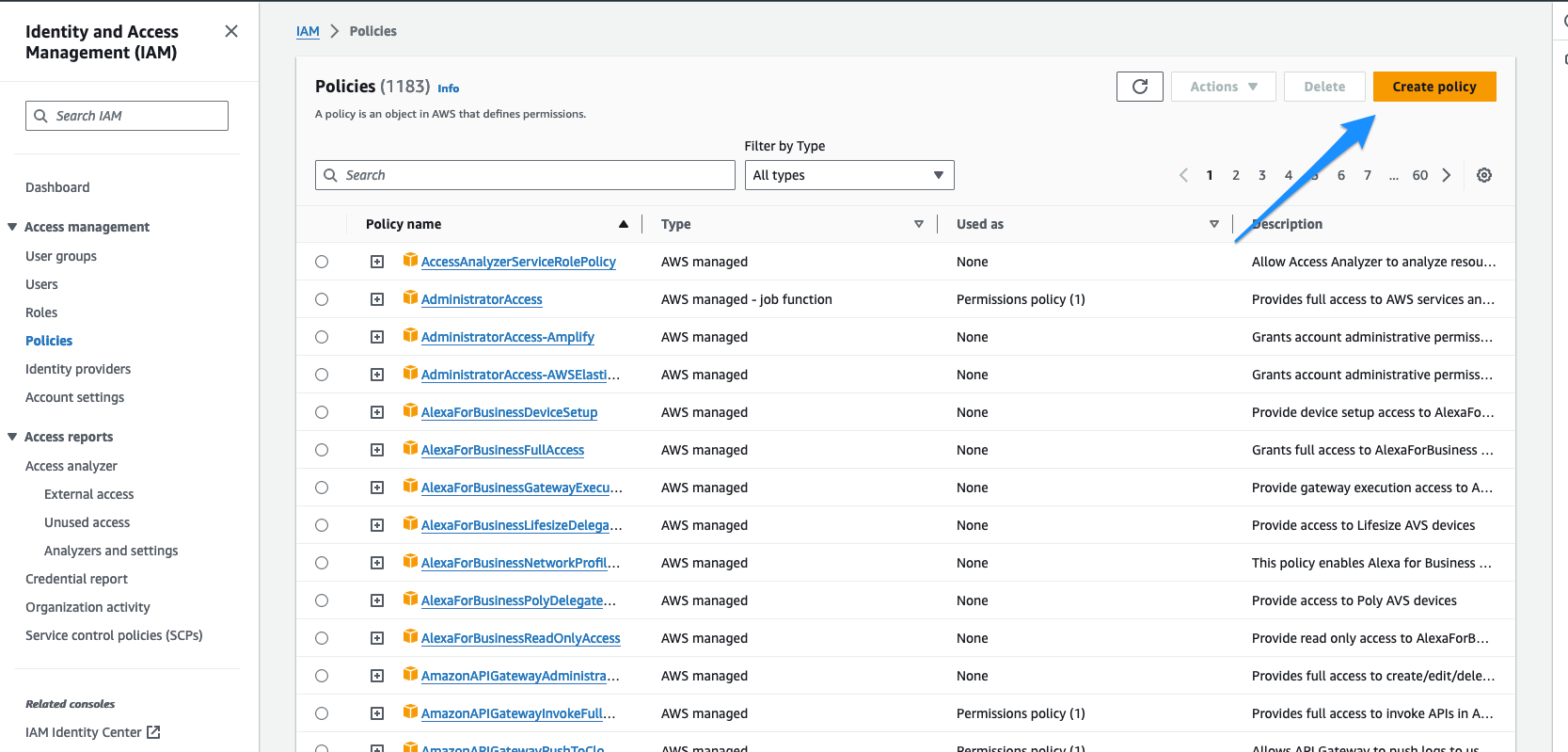1568x752 pixels.
Task: Go to page 60 of policies
Action: [x=1420, y=175]
